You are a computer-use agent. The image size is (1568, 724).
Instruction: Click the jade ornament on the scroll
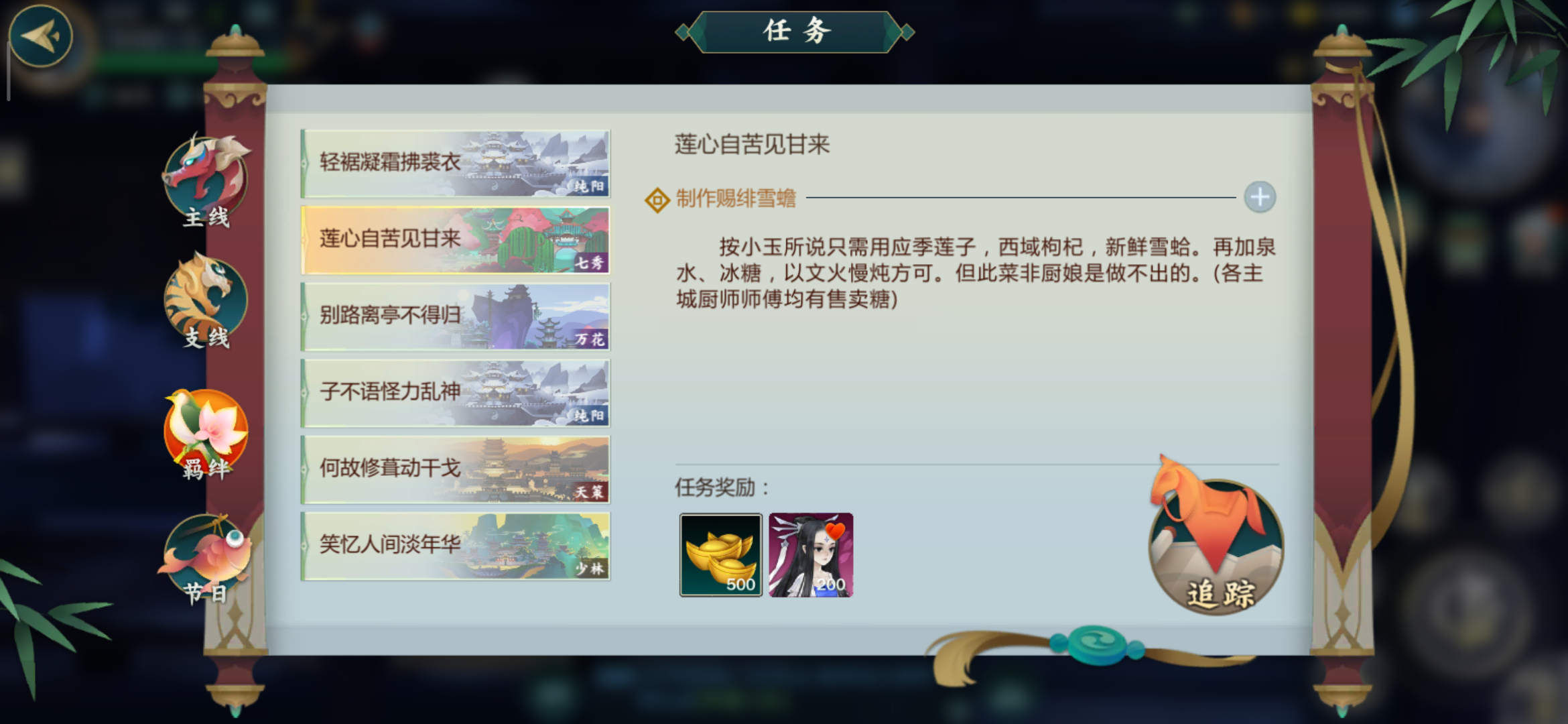1096,645
